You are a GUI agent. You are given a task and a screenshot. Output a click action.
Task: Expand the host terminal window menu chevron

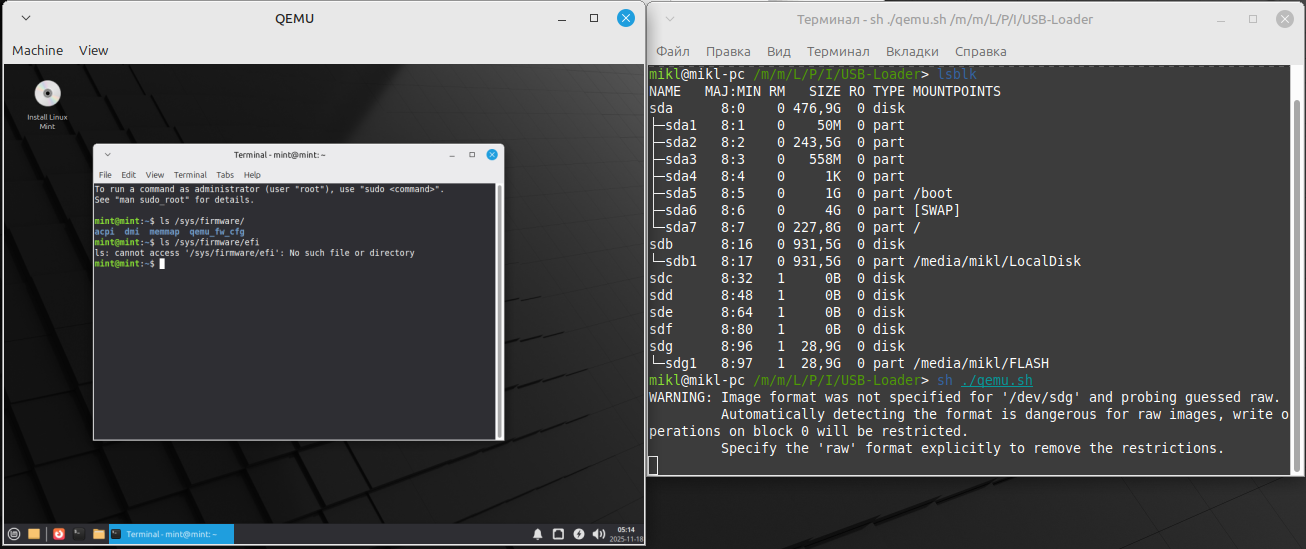(669, 19)
